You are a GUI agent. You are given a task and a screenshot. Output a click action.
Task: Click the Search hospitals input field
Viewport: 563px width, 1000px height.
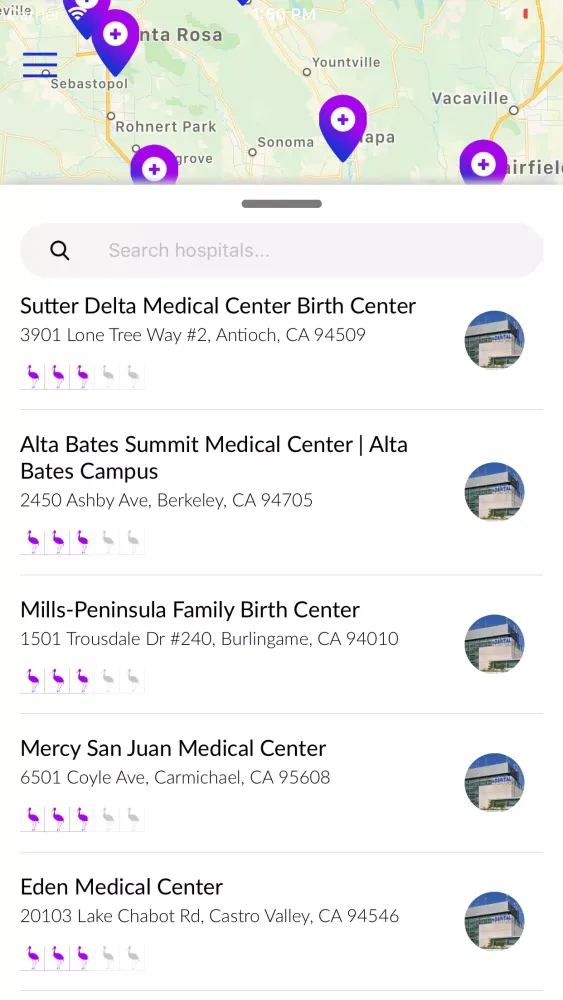[282, 251]
